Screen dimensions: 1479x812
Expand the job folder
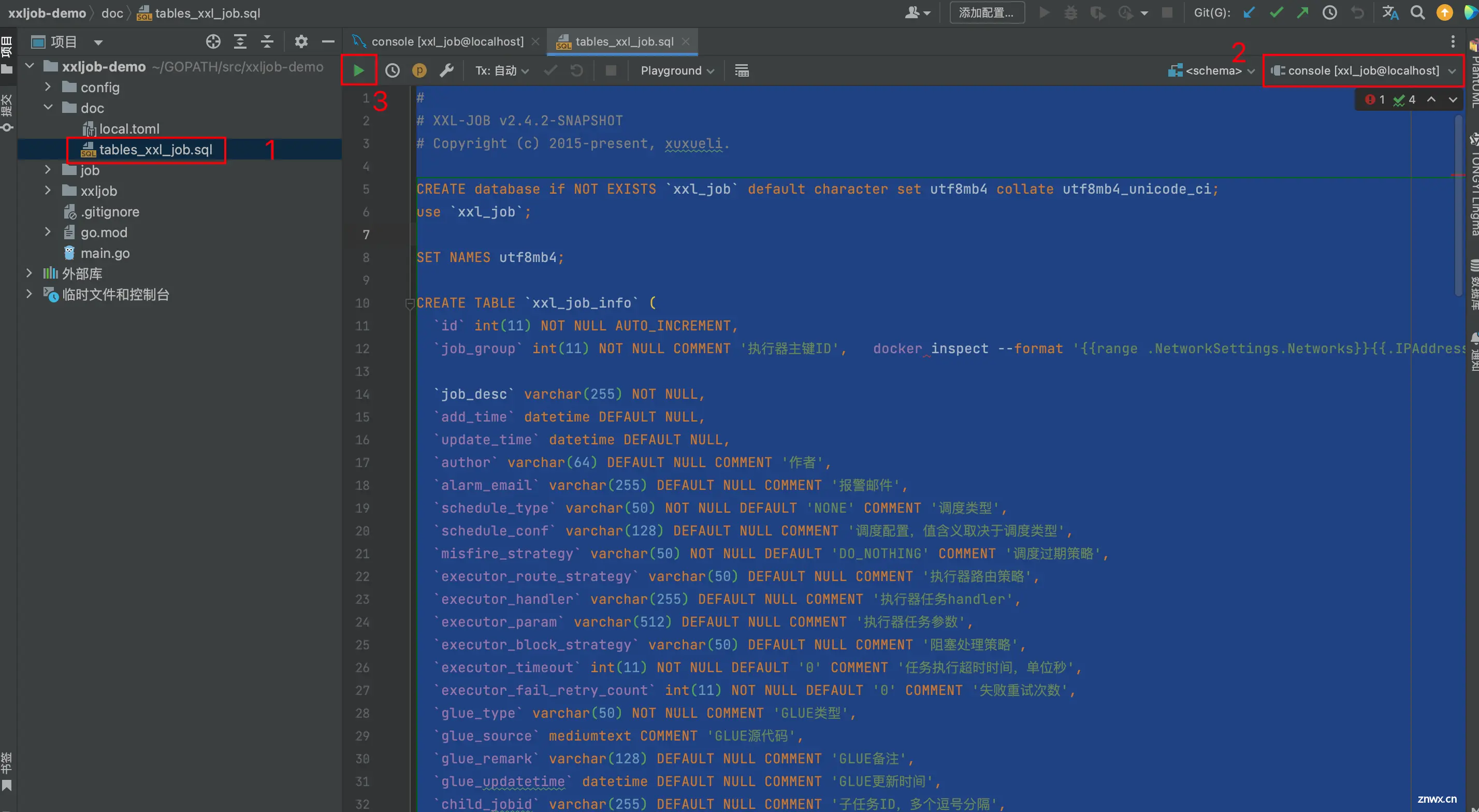pos(48,169)
